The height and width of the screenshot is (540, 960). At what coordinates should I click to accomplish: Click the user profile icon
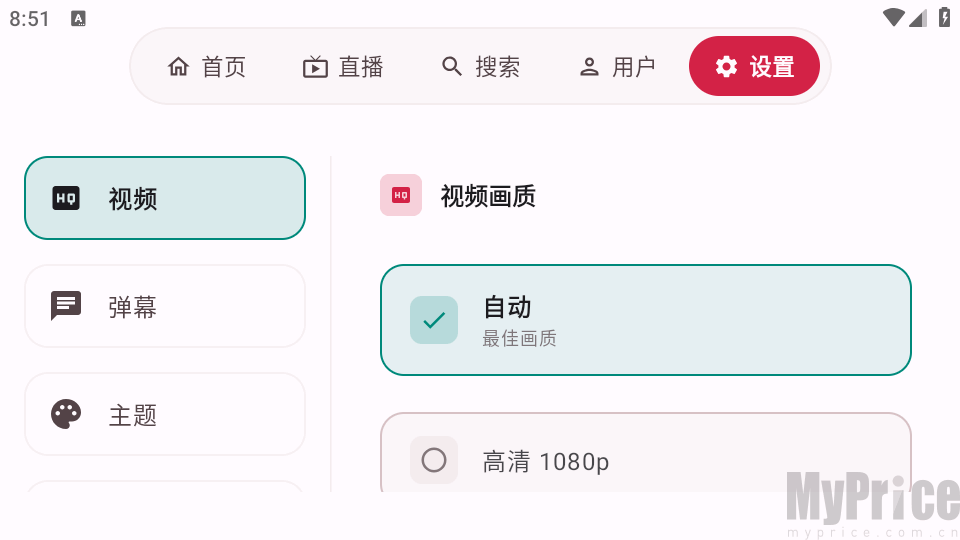[589, 67]
